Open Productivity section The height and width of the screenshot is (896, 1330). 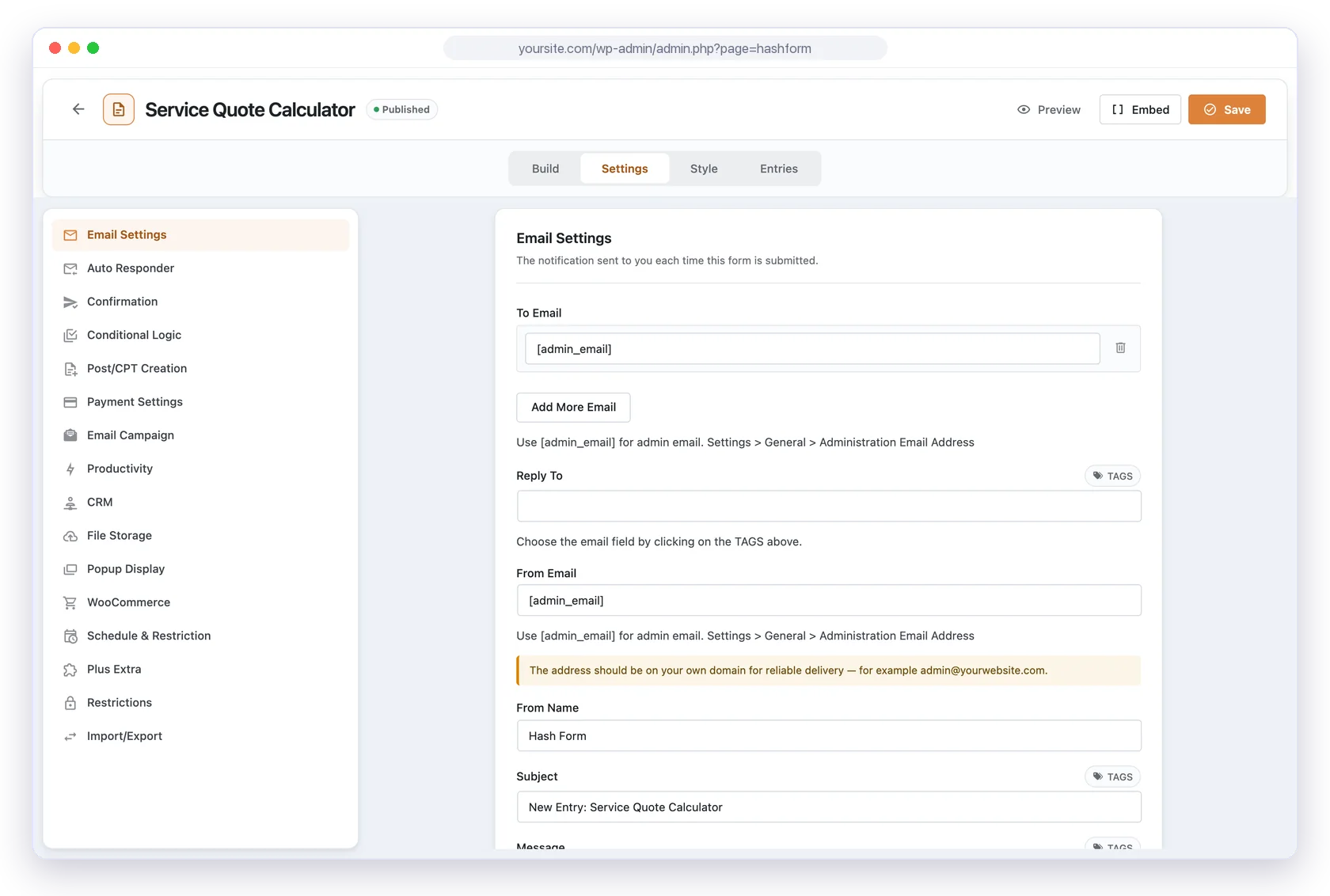[x=200, y=469]
